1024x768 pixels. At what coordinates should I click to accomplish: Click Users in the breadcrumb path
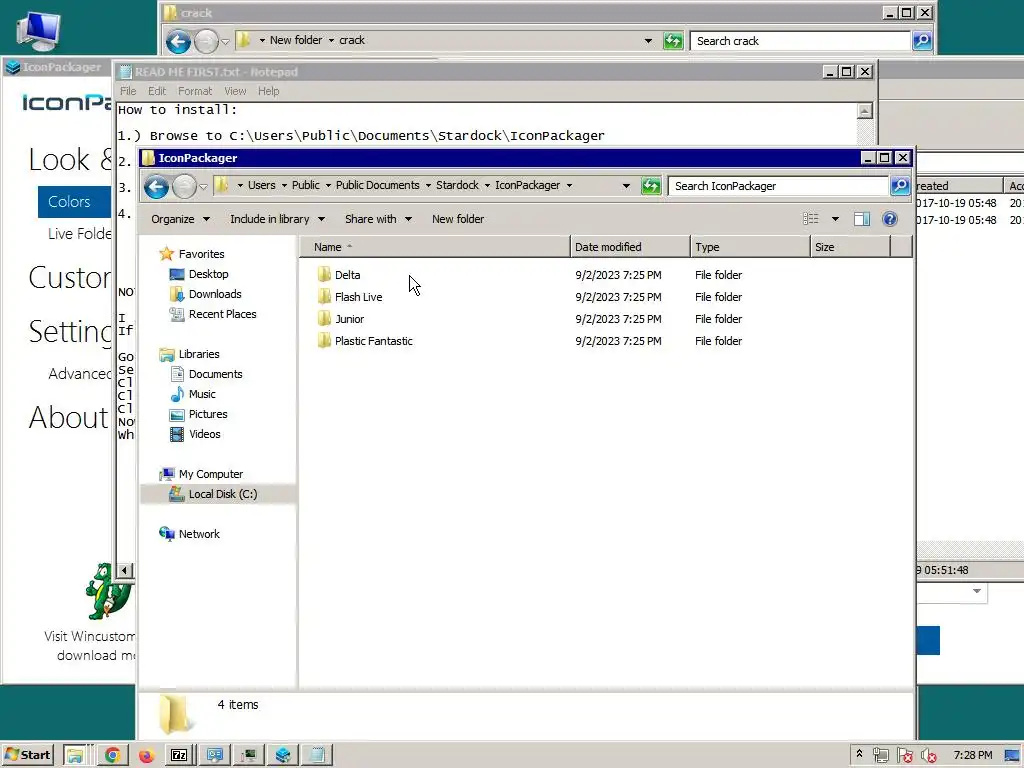[261, 185]
